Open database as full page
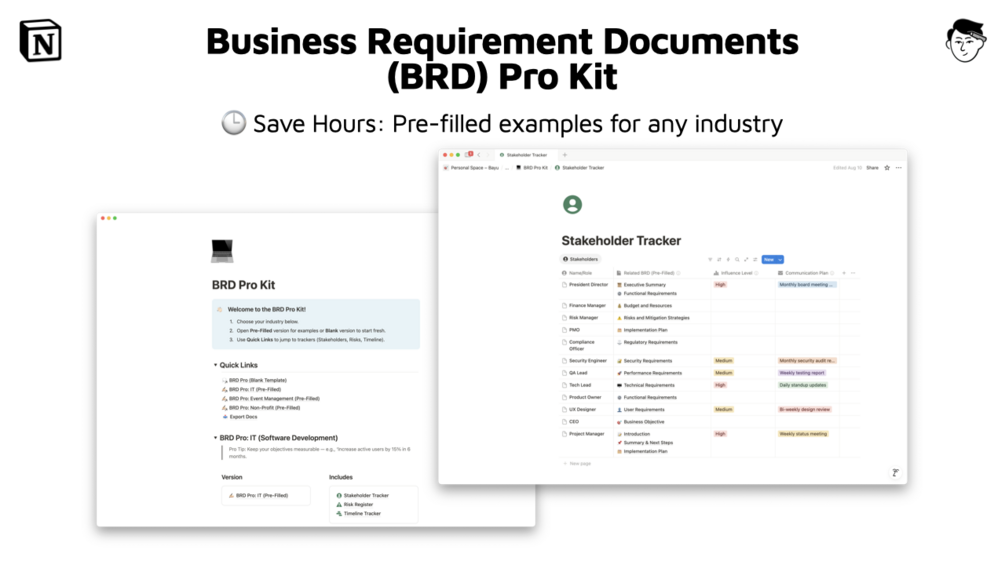Viewport: 1005px width, 565px height. [746, 259]
